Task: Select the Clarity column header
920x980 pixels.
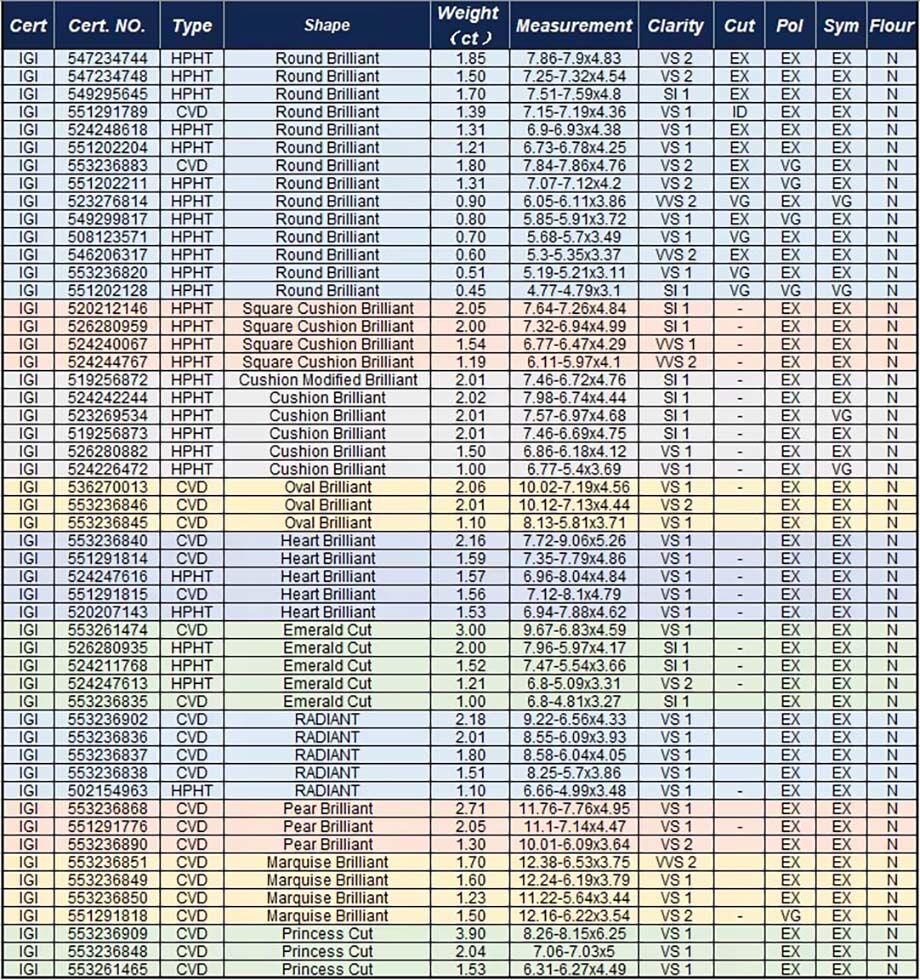Action: pos(676,26)
